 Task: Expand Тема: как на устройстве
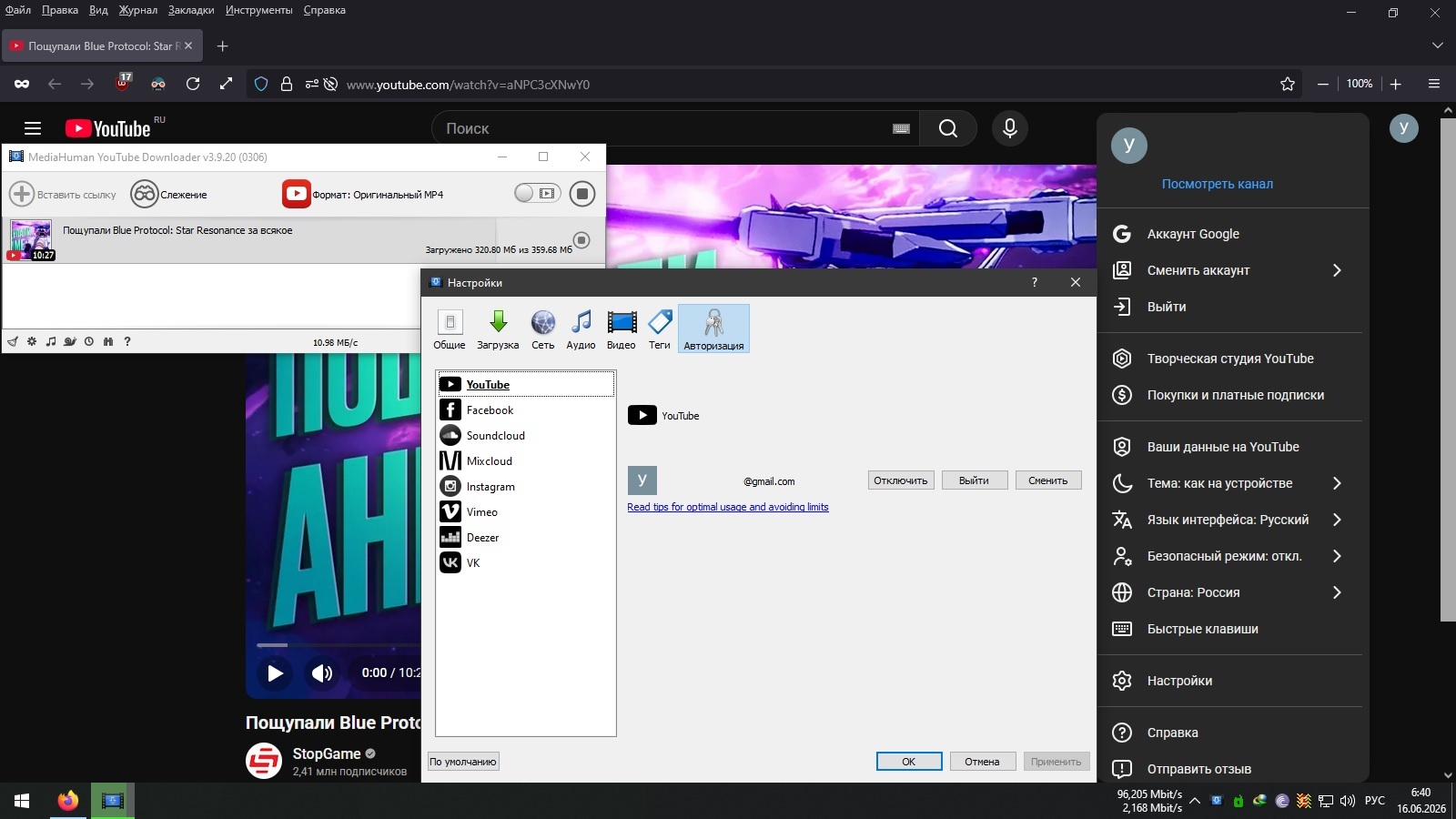tap(1337, 483)
